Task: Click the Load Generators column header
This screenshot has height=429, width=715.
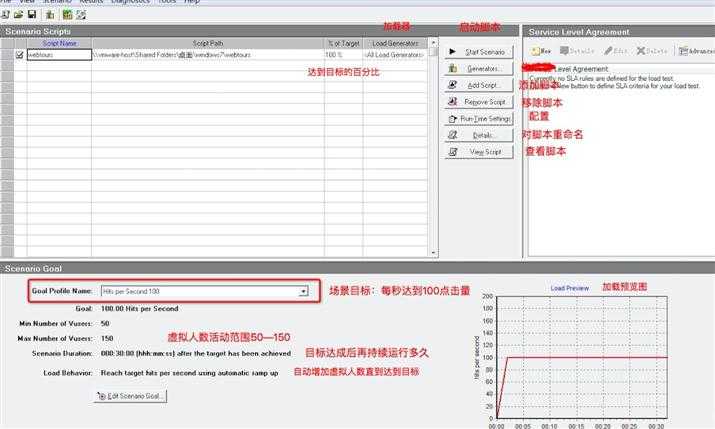Action: coord(395,43)
